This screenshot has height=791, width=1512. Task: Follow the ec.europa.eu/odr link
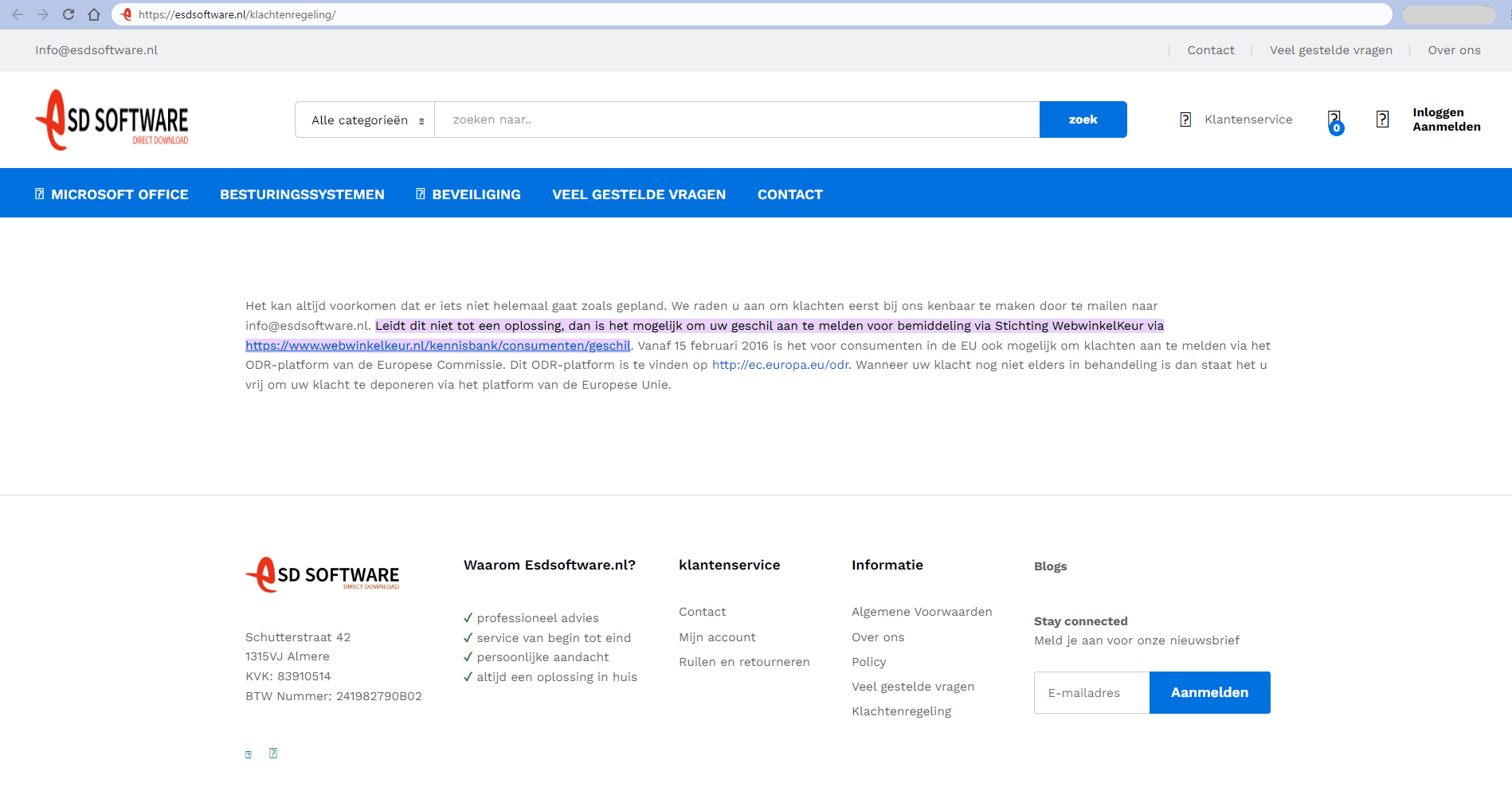tap(780, 365)
